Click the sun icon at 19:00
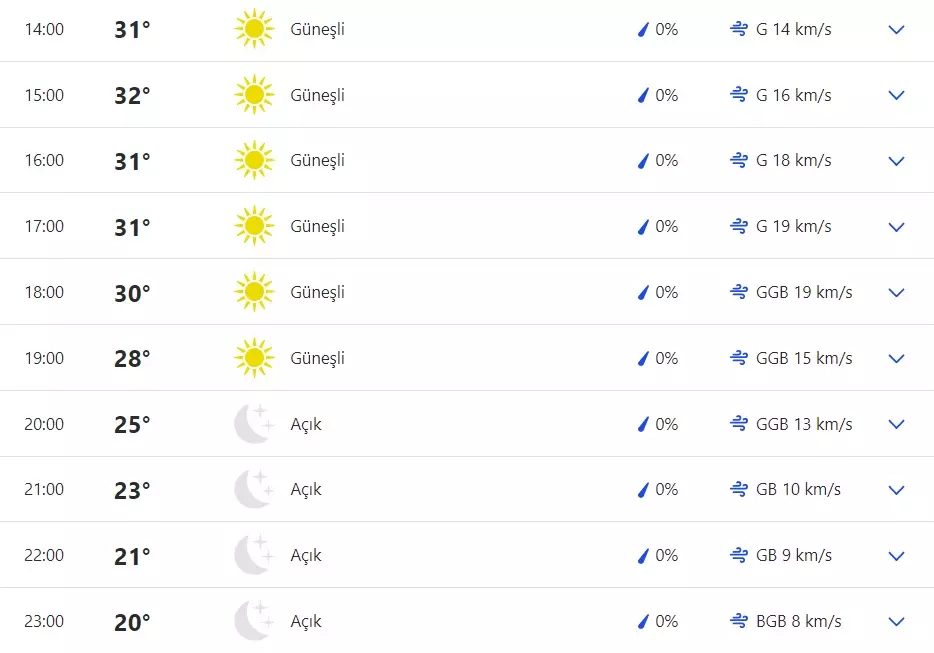 pos(254,358)
